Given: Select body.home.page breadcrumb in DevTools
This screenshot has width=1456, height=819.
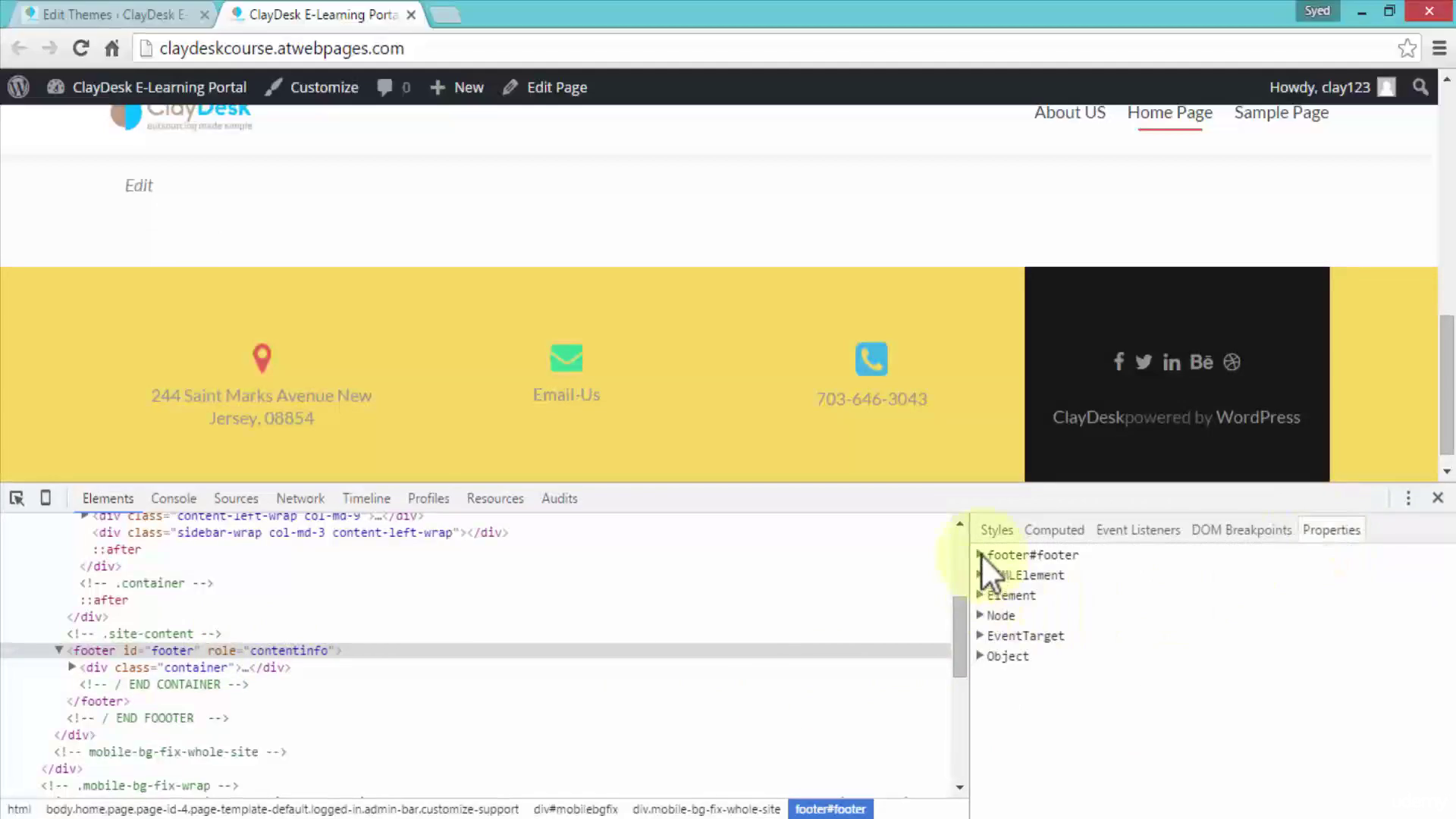Looking at the screenshot, I should tap(282, 809).
